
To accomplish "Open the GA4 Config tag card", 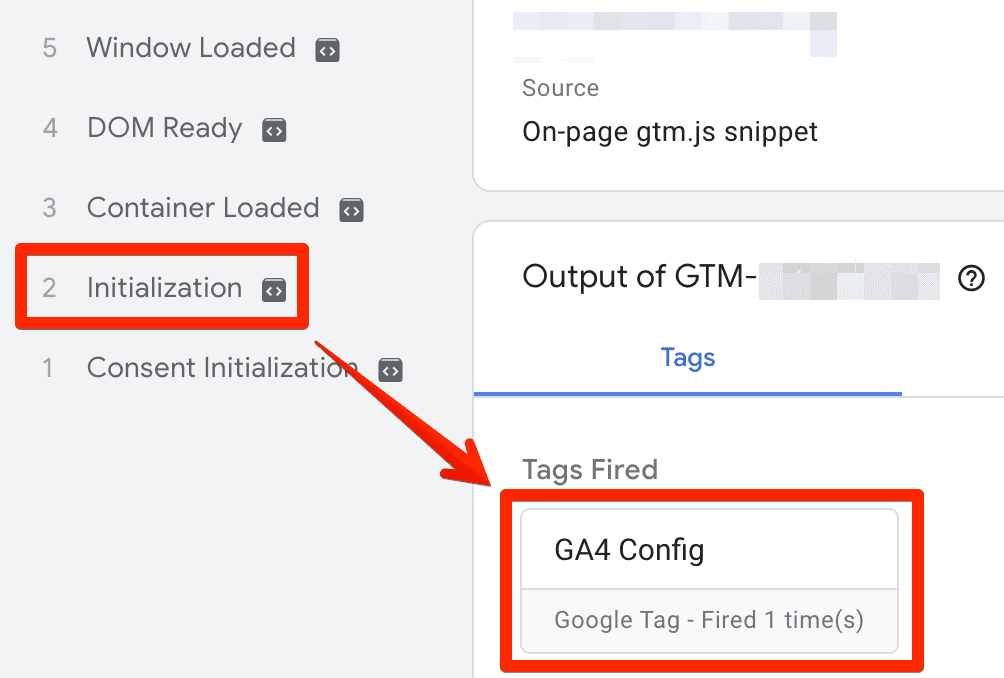I will 708,549.
